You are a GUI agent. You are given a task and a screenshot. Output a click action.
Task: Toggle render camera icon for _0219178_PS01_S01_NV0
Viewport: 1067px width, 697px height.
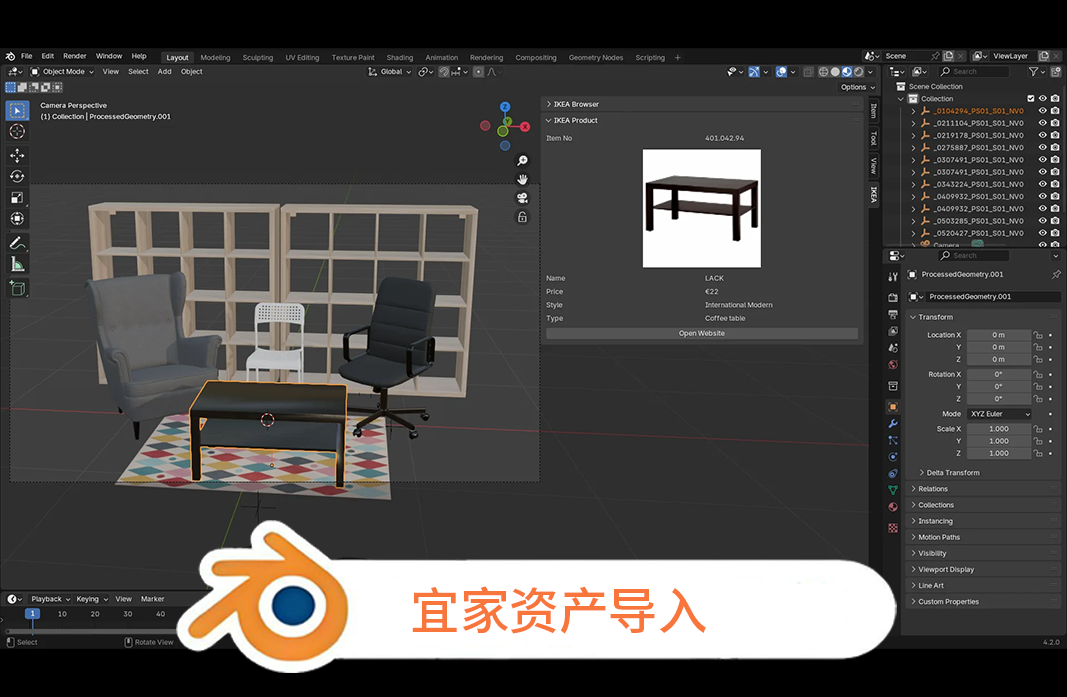click(1055, 135)
